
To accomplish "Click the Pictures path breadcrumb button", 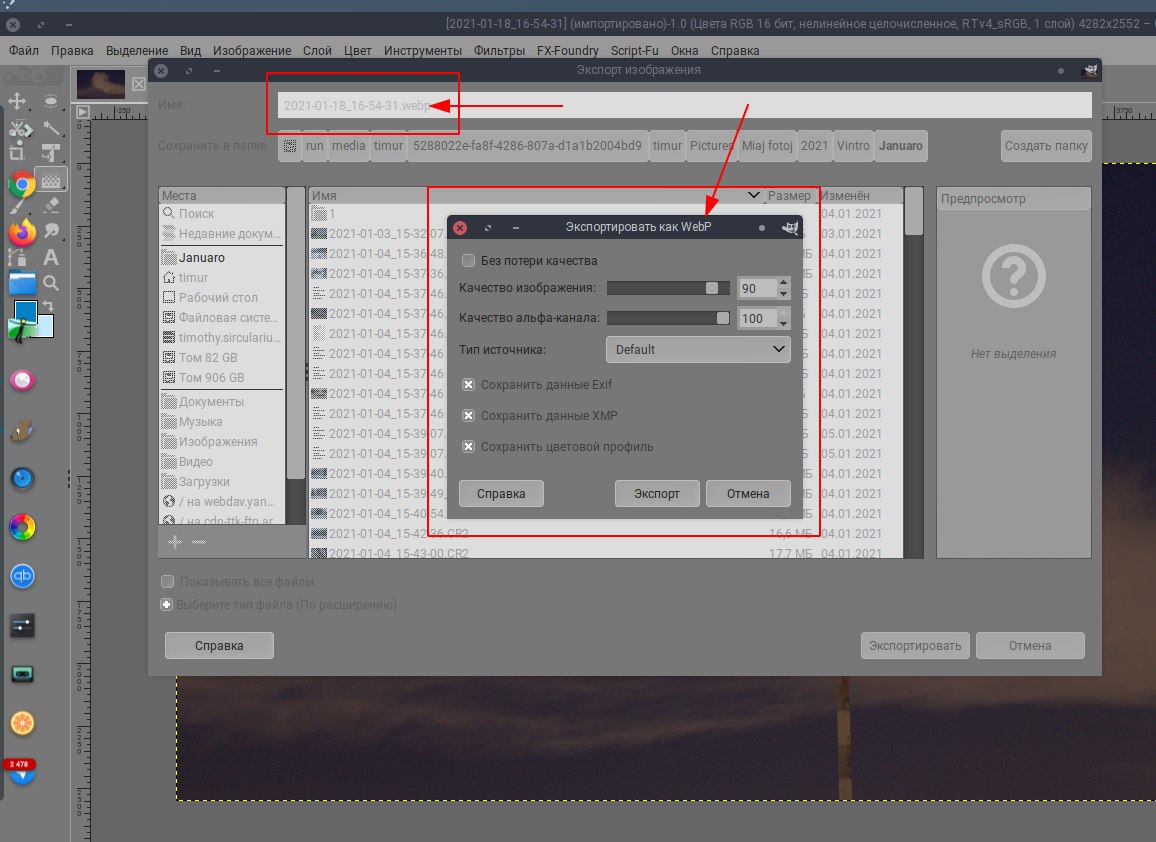I will [x=710, y=145].
